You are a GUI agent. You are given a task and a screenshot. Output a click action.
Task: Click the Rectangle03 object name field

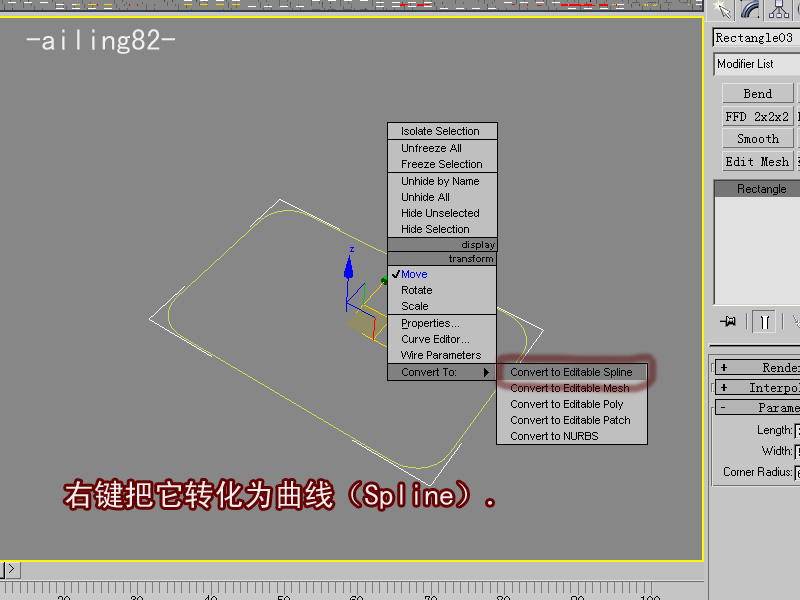point(757,38)
